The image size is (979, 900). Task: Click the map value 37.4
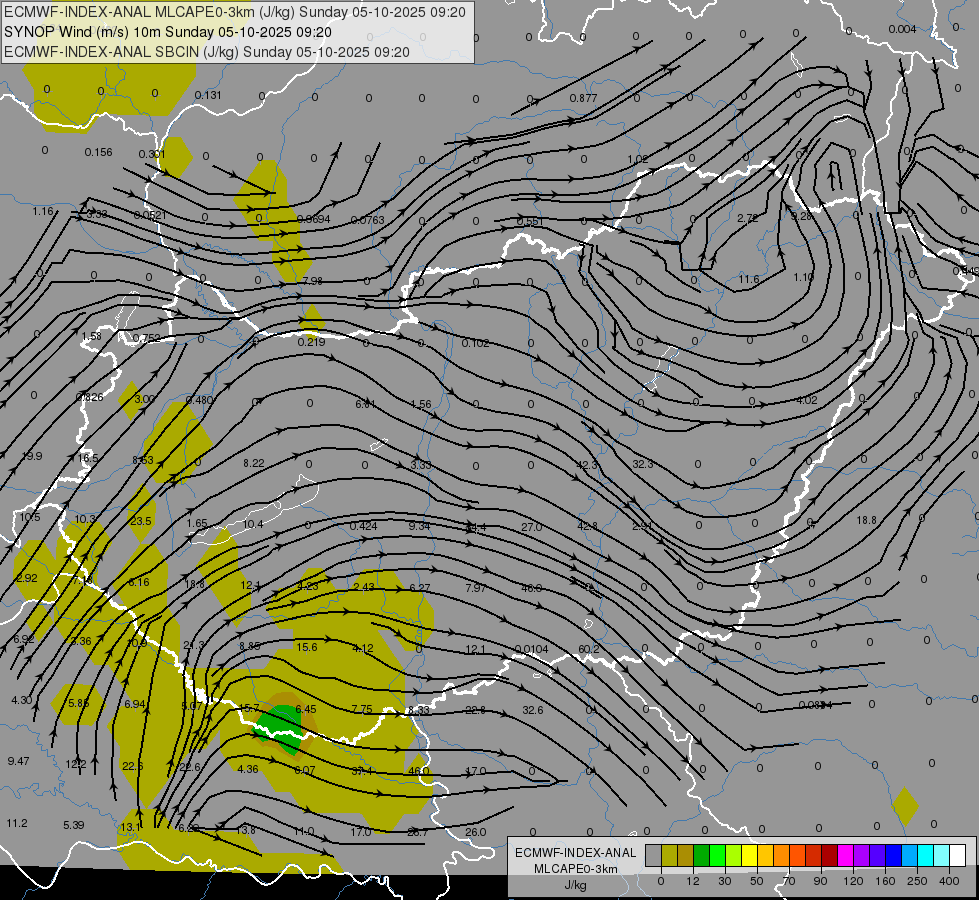point(362,771)
